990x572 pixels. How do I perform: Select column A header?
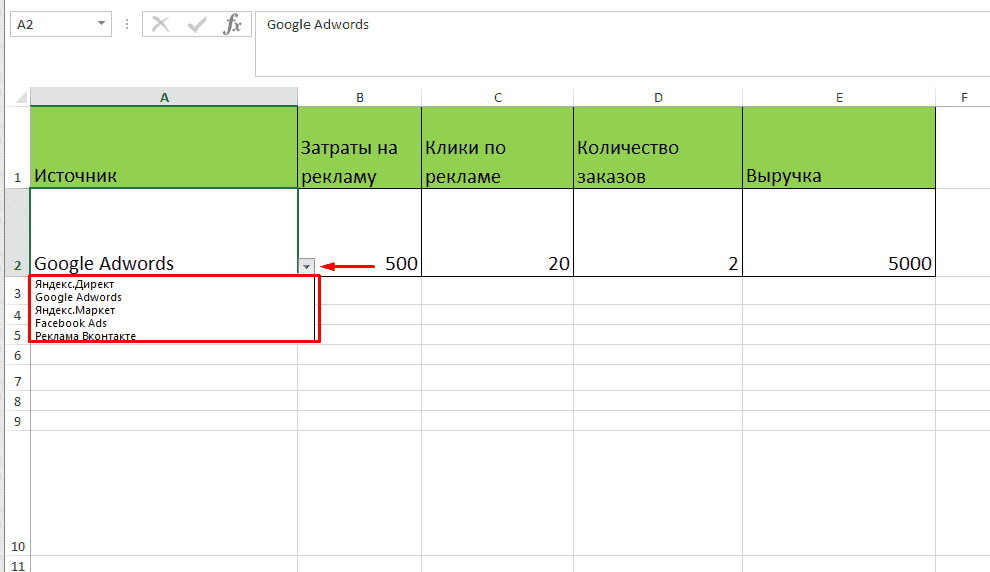(164, 97)
